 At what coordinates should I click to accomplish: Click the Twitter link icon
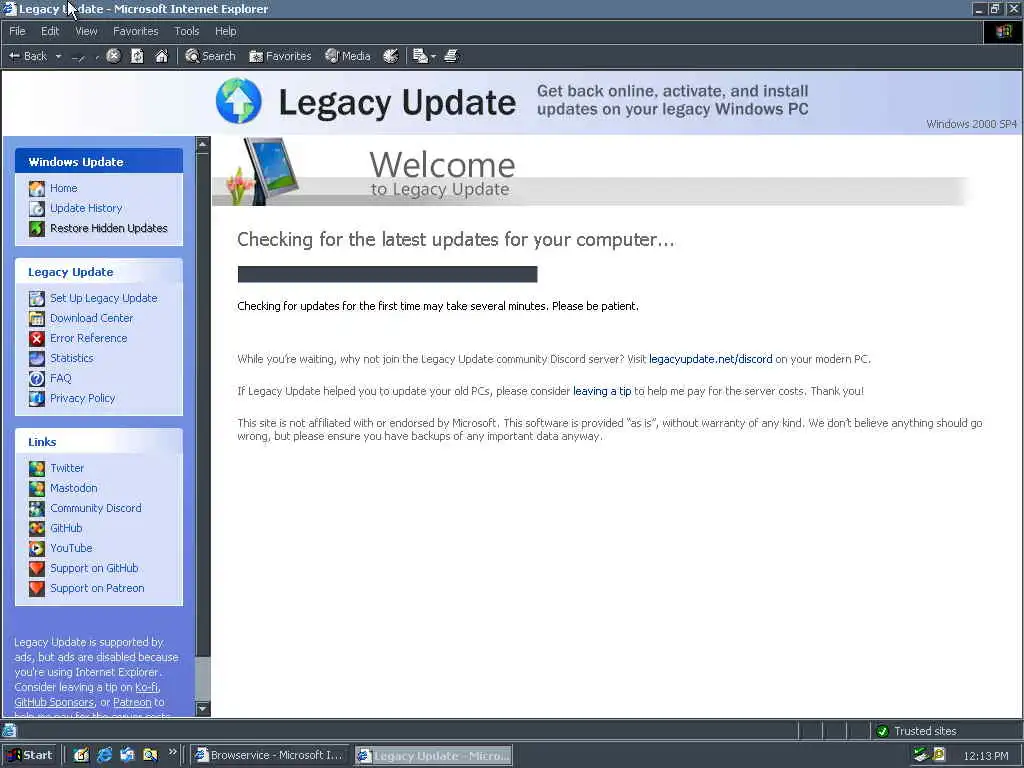[x=37, y=468]
